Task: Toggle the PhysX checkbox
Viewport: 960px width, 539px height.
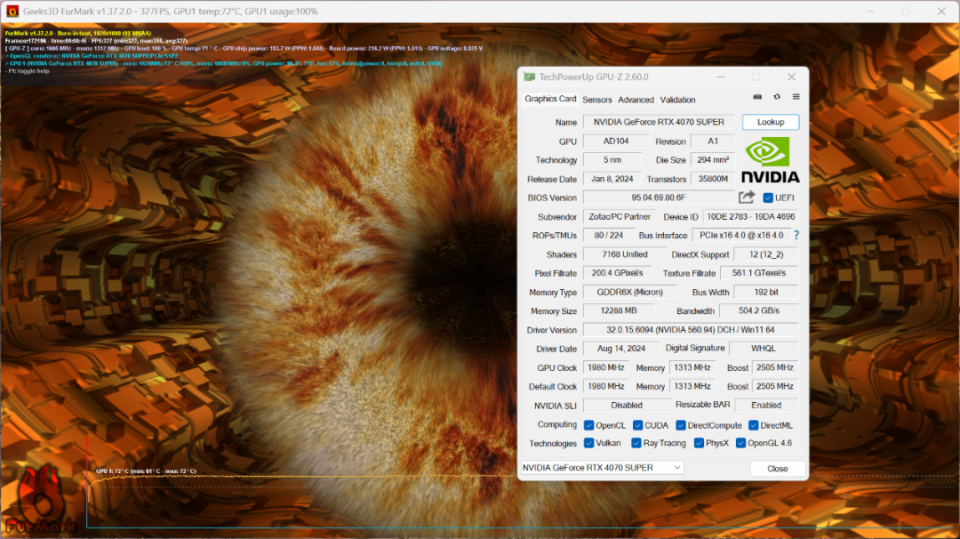Action: coord(699,443)
